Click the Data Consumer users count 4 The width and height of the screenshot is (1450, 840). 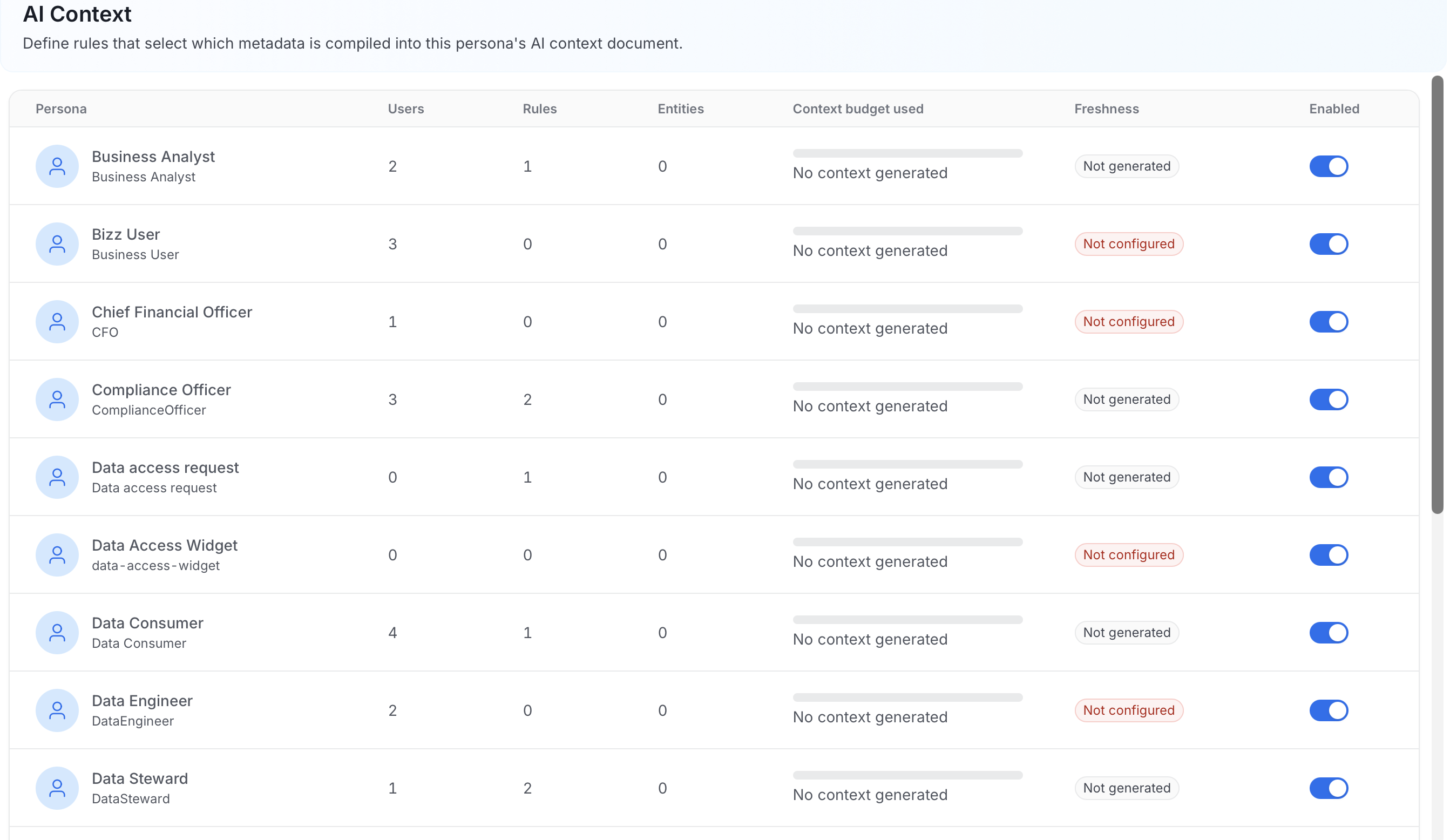click(x=392, y=632)
